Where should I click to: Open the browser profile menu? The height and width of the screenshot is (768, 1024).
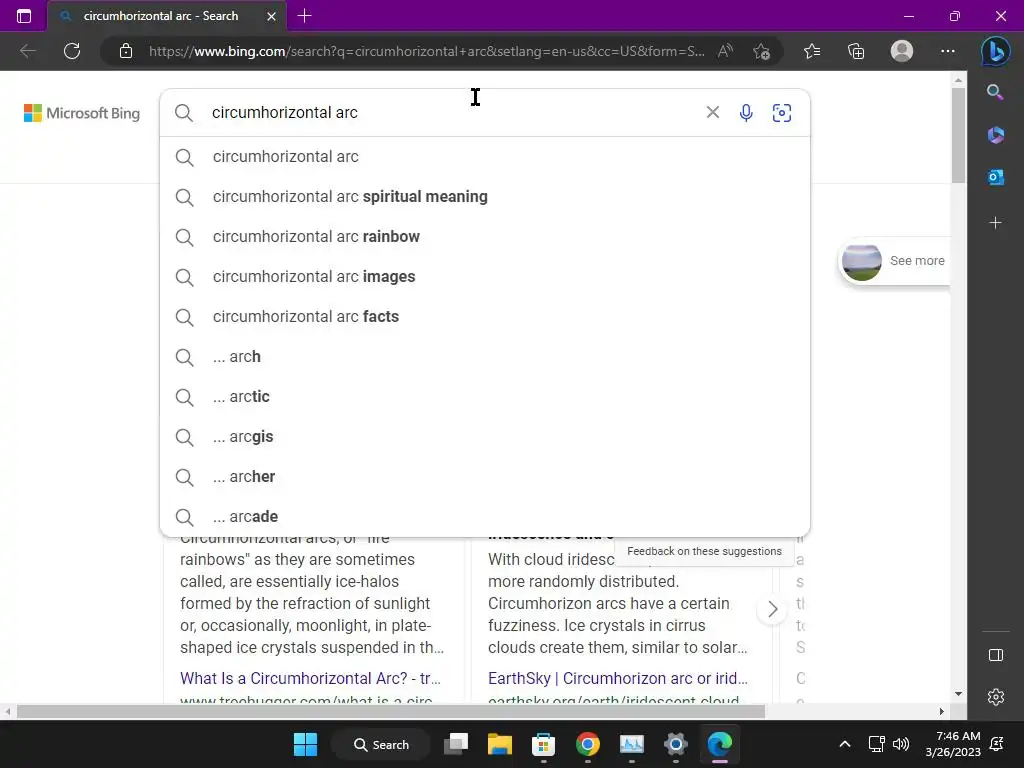[x=902, y=51]
